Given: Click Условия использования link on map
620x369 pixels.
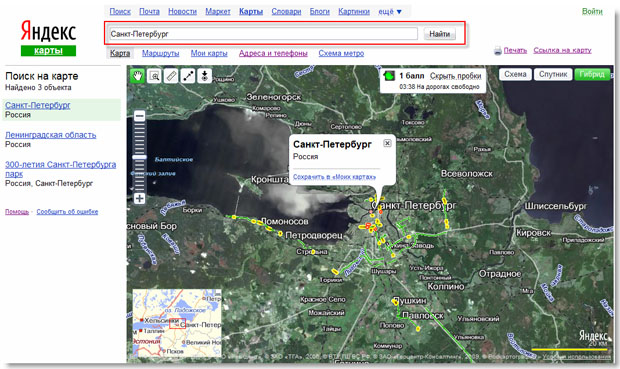Looking at the screenshot, I should point(577,357).
